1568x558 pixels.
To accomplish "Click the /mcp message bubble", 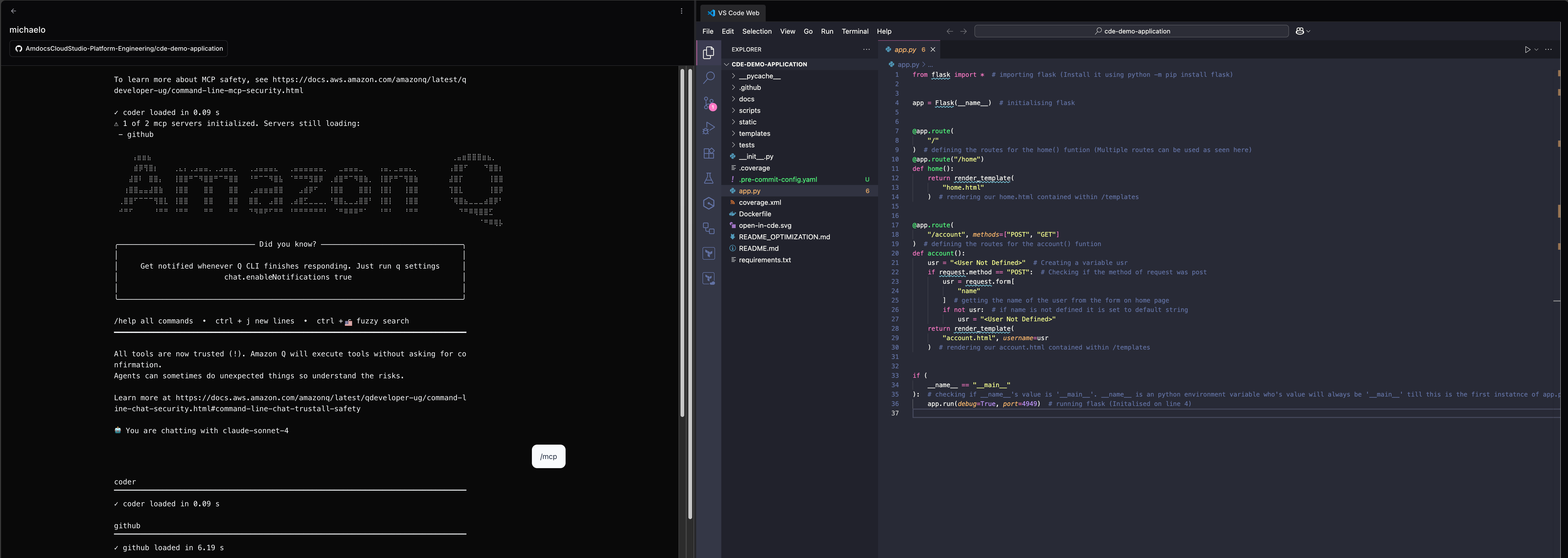I will [548, 456].
